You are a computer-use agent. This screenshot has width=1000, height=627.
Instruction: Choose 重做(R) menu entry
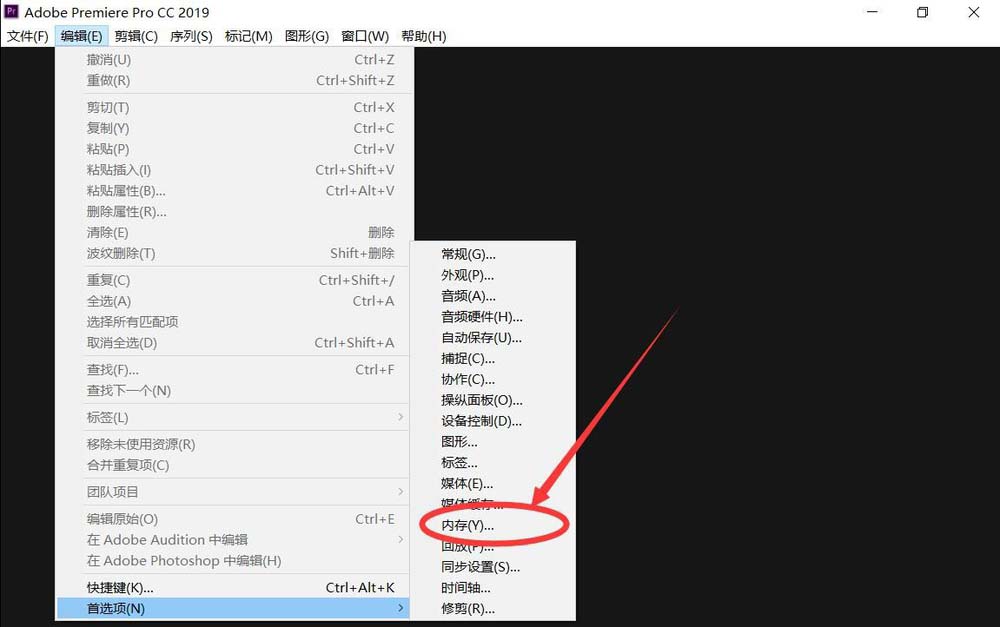coord(233,80)
